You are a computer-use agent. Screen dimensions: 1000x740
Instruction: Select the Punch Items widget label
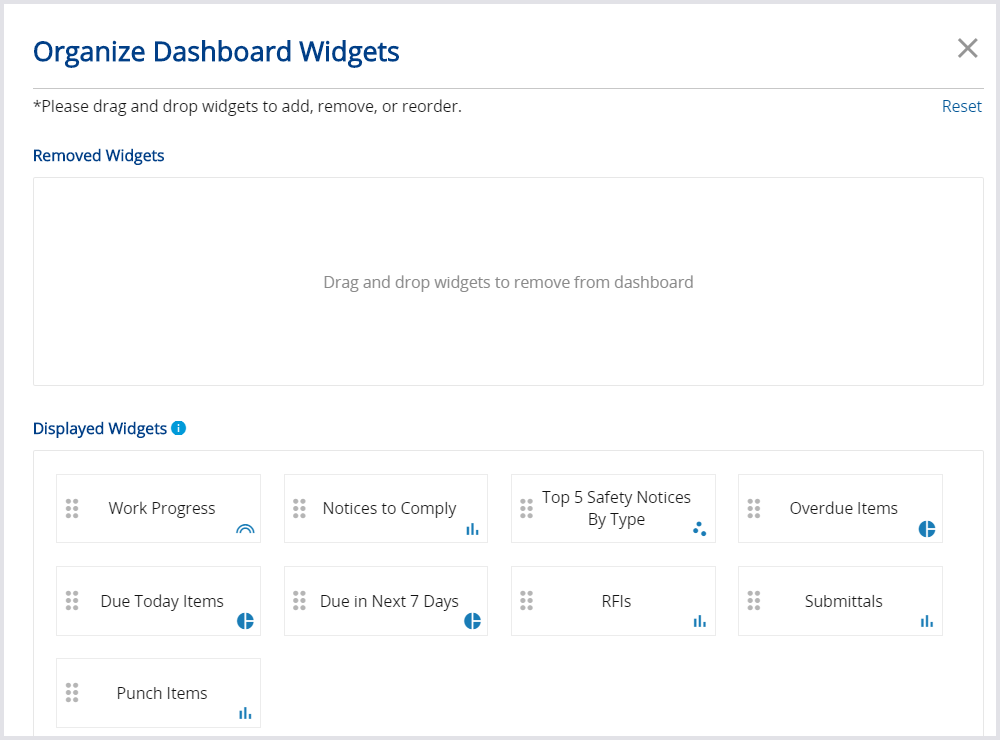[x=162, y=693]
